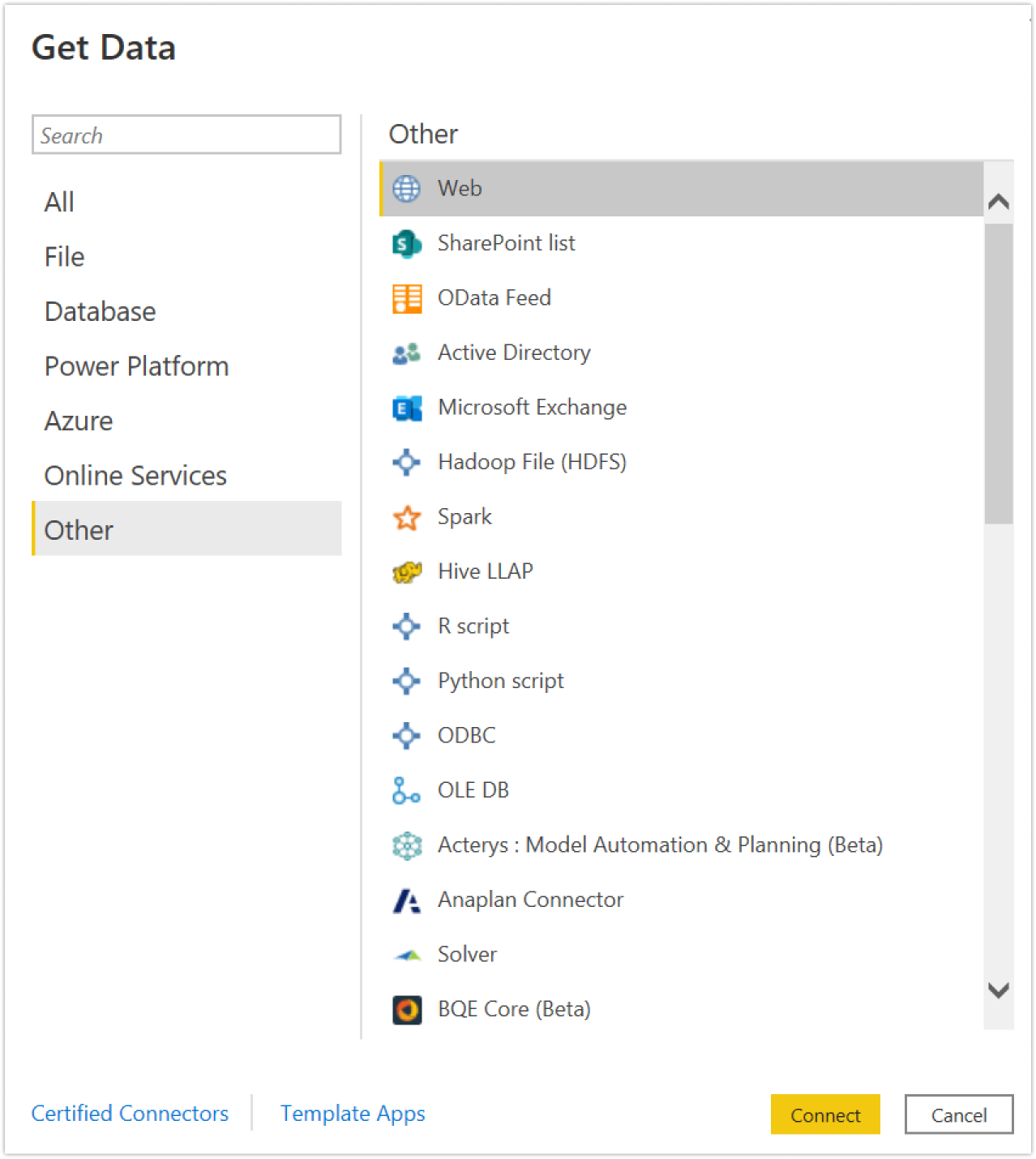
Task: Switch to Power Platform category
Action: (186, 366)
